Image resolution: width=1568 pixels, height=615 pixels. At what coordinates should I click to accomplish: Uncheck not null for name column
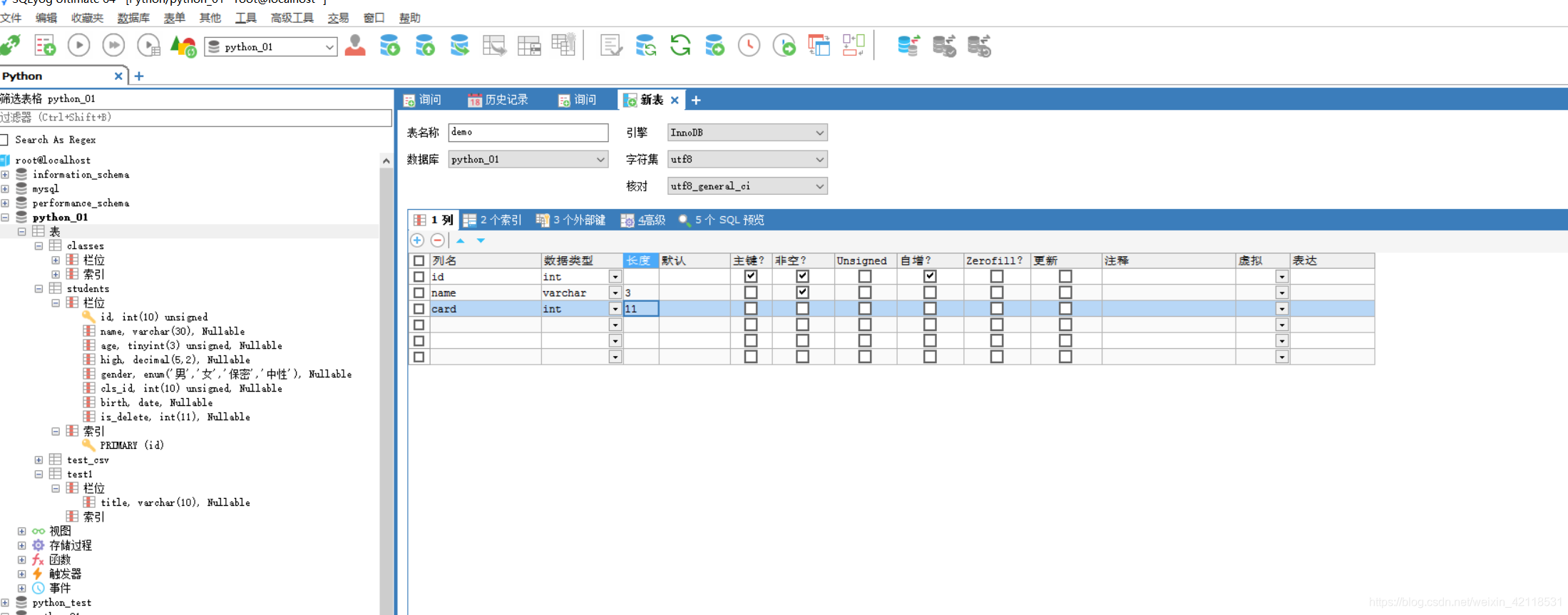click(802, 293)
